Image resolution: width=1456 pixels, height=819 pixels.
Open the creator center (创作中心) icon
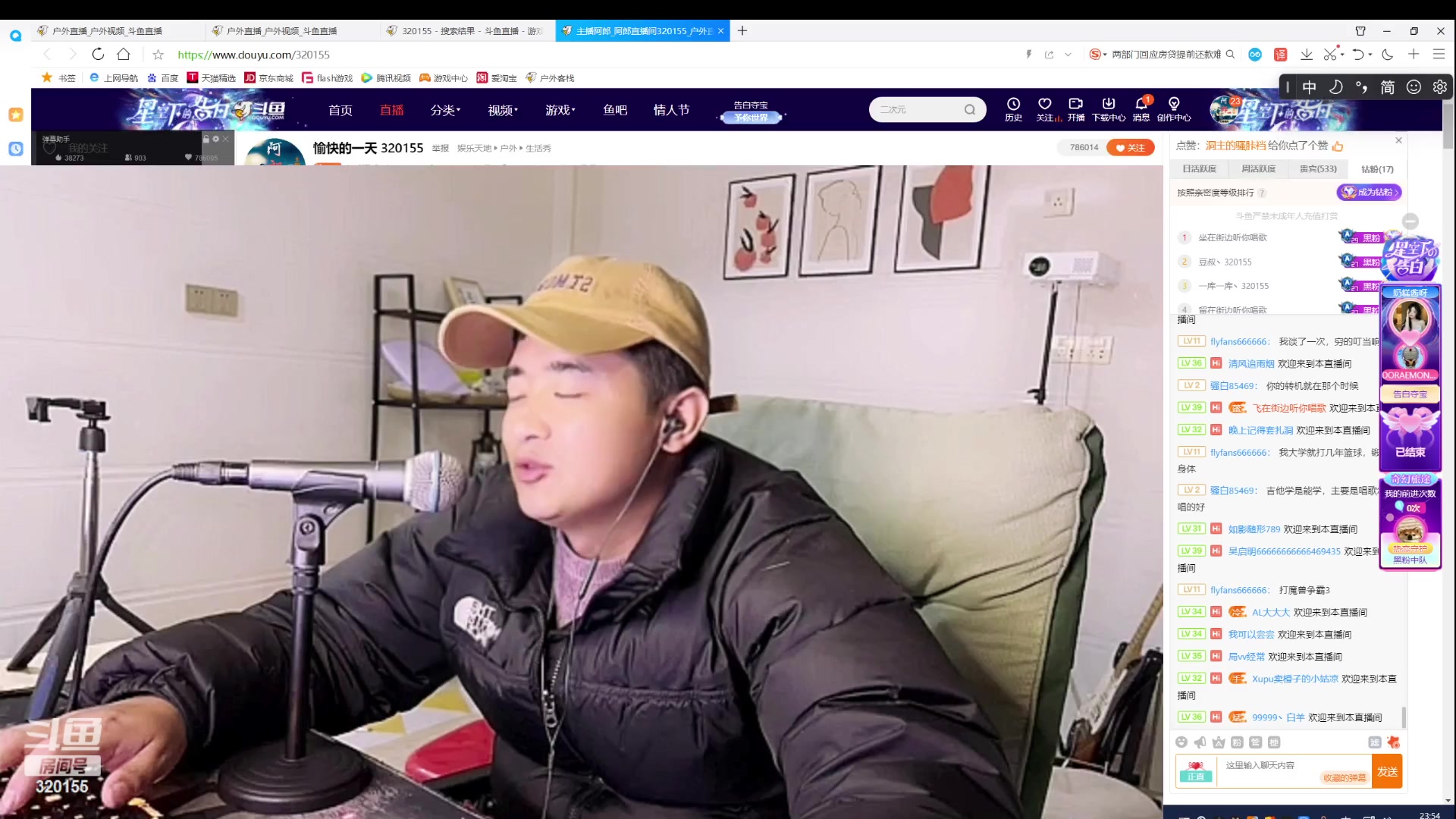1174,109
